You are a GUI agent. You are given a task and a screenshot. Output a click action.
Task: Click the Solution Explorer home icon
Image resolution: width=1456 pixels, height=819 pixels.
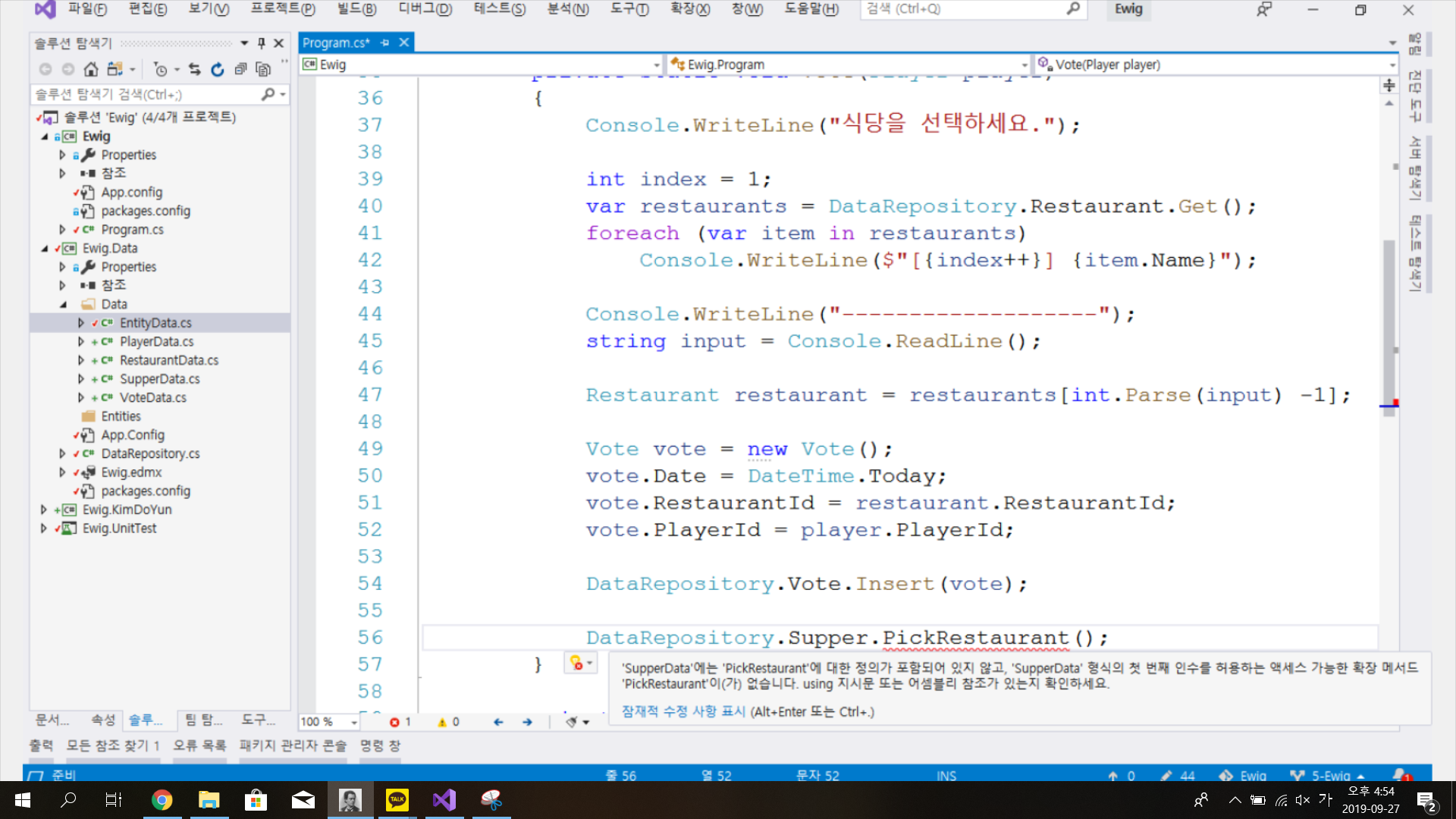click(91, 70)
